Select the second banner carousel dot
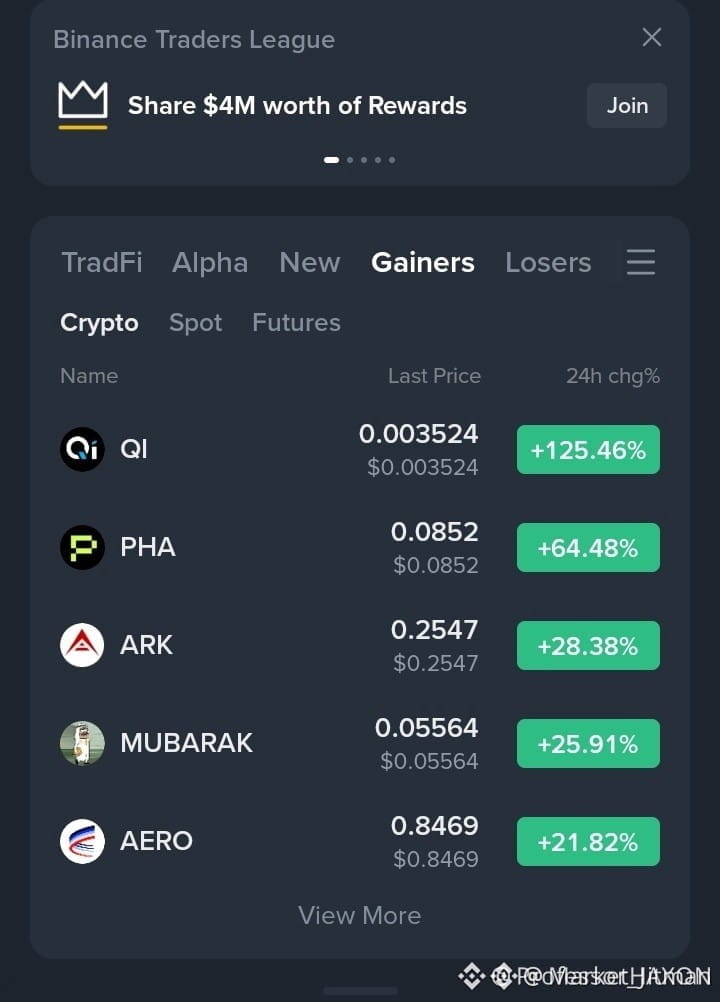This screenshot has height=1002, width=720. pos(350,160)
